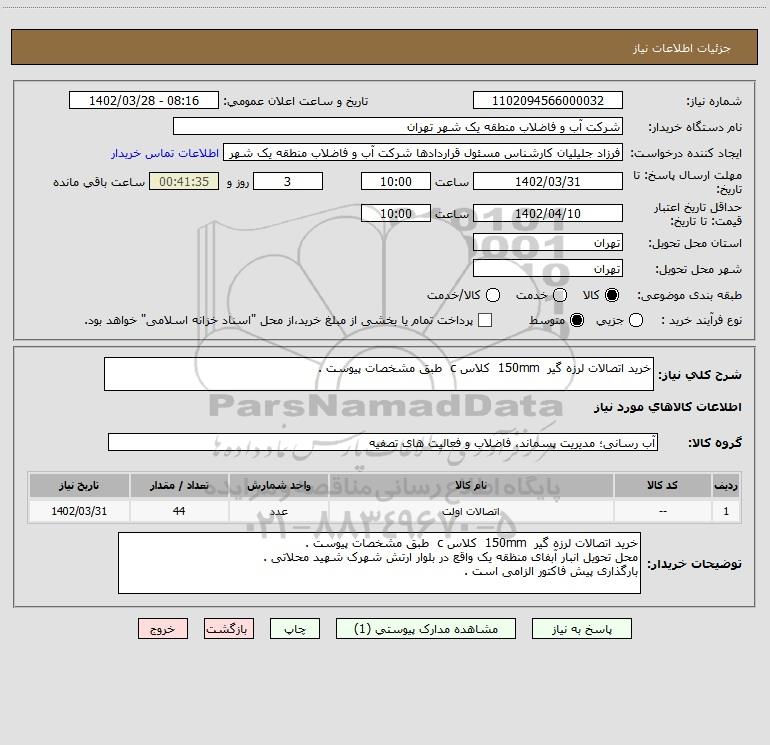Screen dimensions: 770x745
Task: Click the ردیف column header
Action: coord(726,485)
